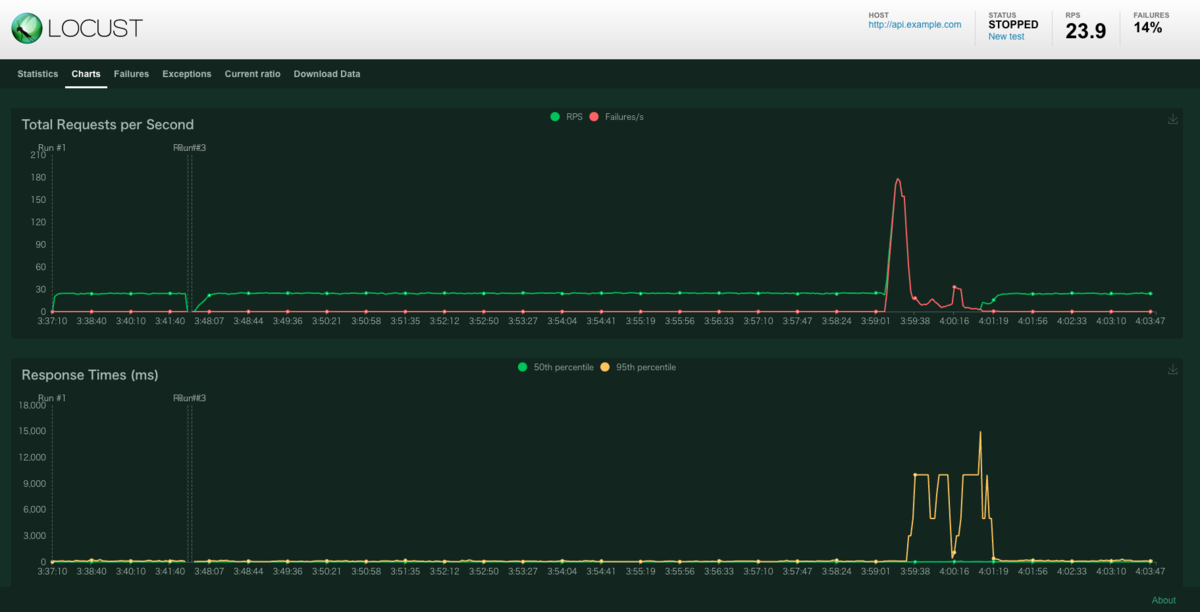
Task: Download the Response Times chart image
Action: (1172, 369)
